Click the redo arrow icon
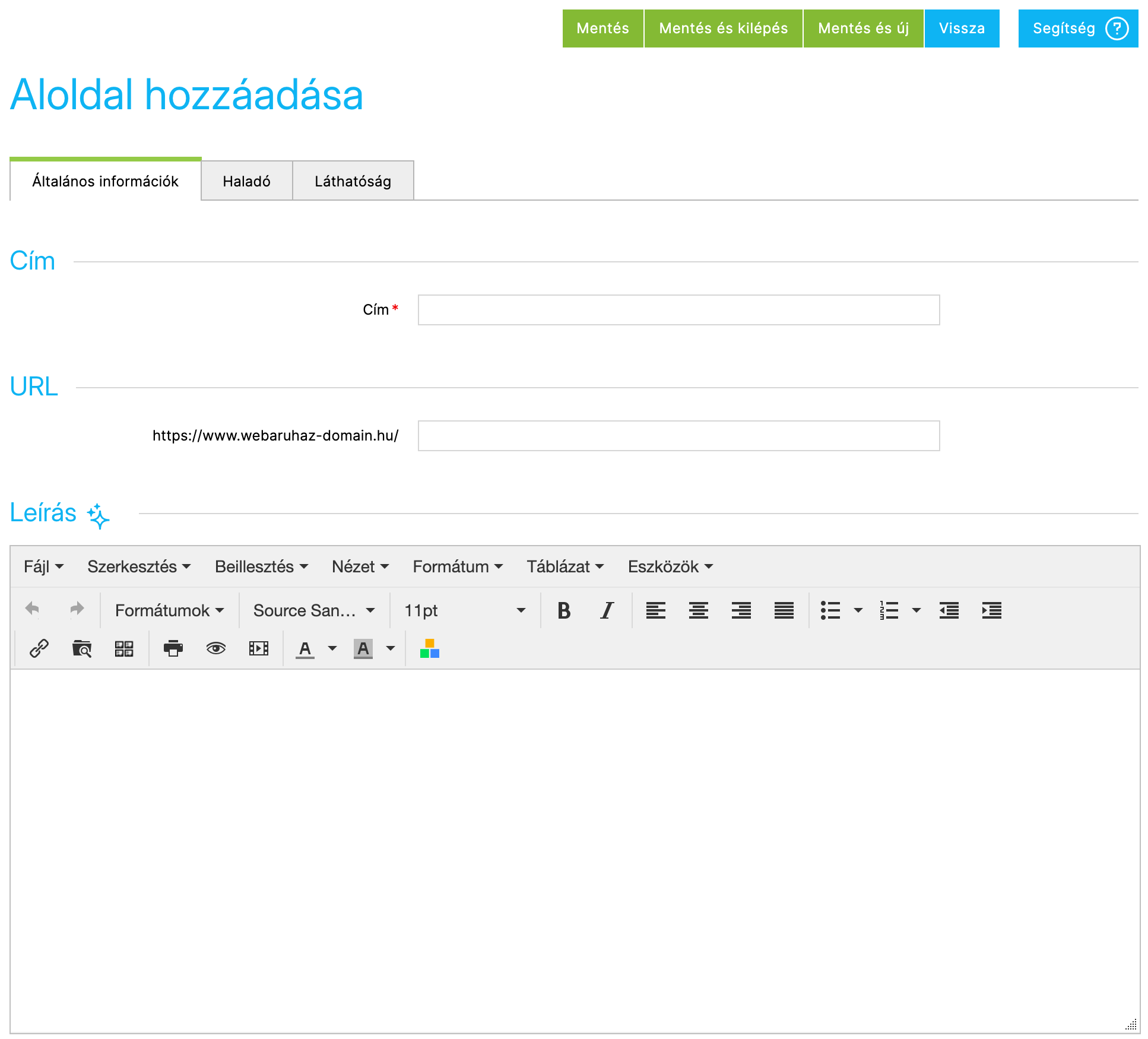Screen dimensions: 1148x1039 click(x=77, y=610)
